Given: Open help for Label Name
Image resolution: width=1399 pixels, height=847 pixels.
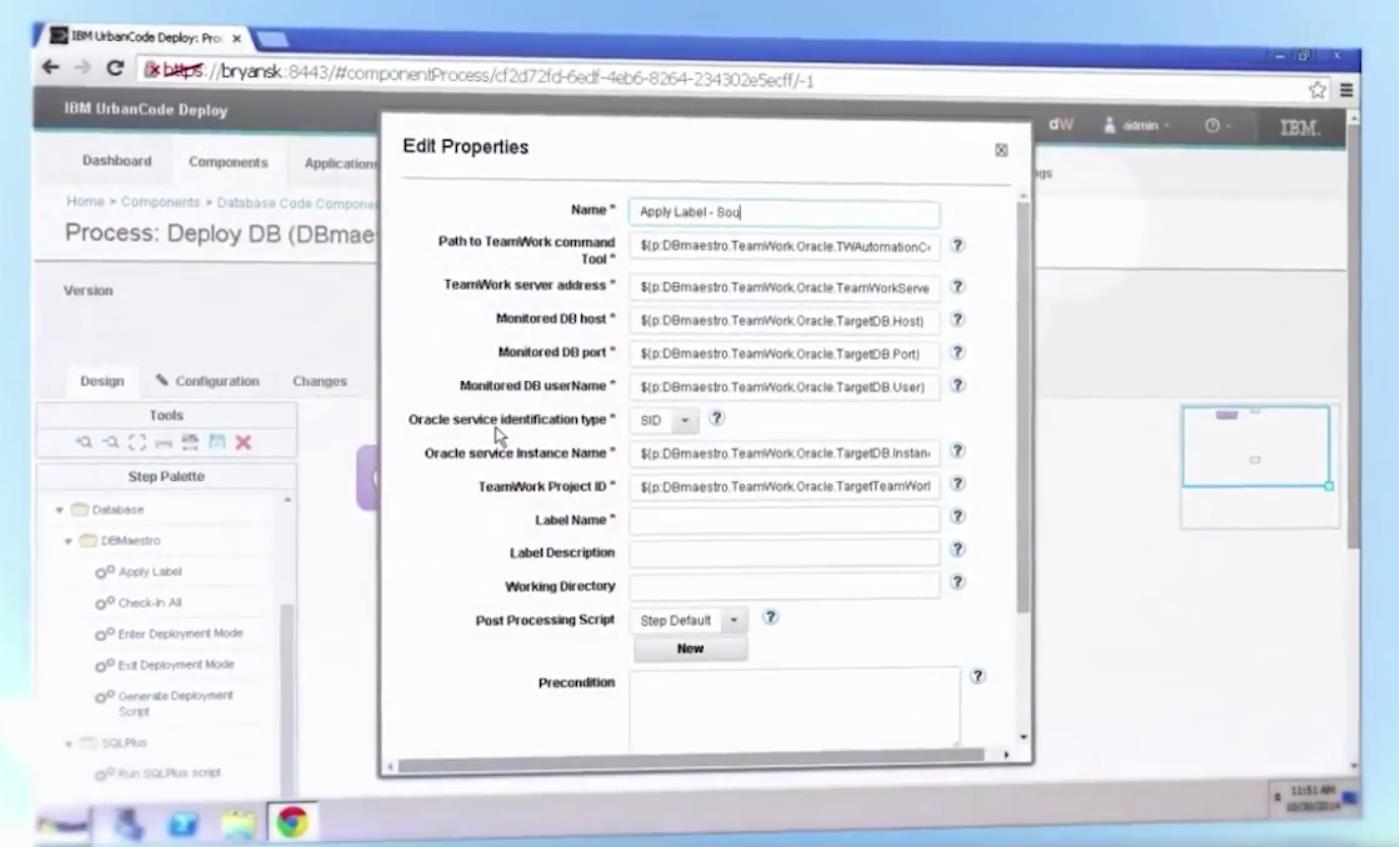Looking at the screenshot, I should pos(957,517).
